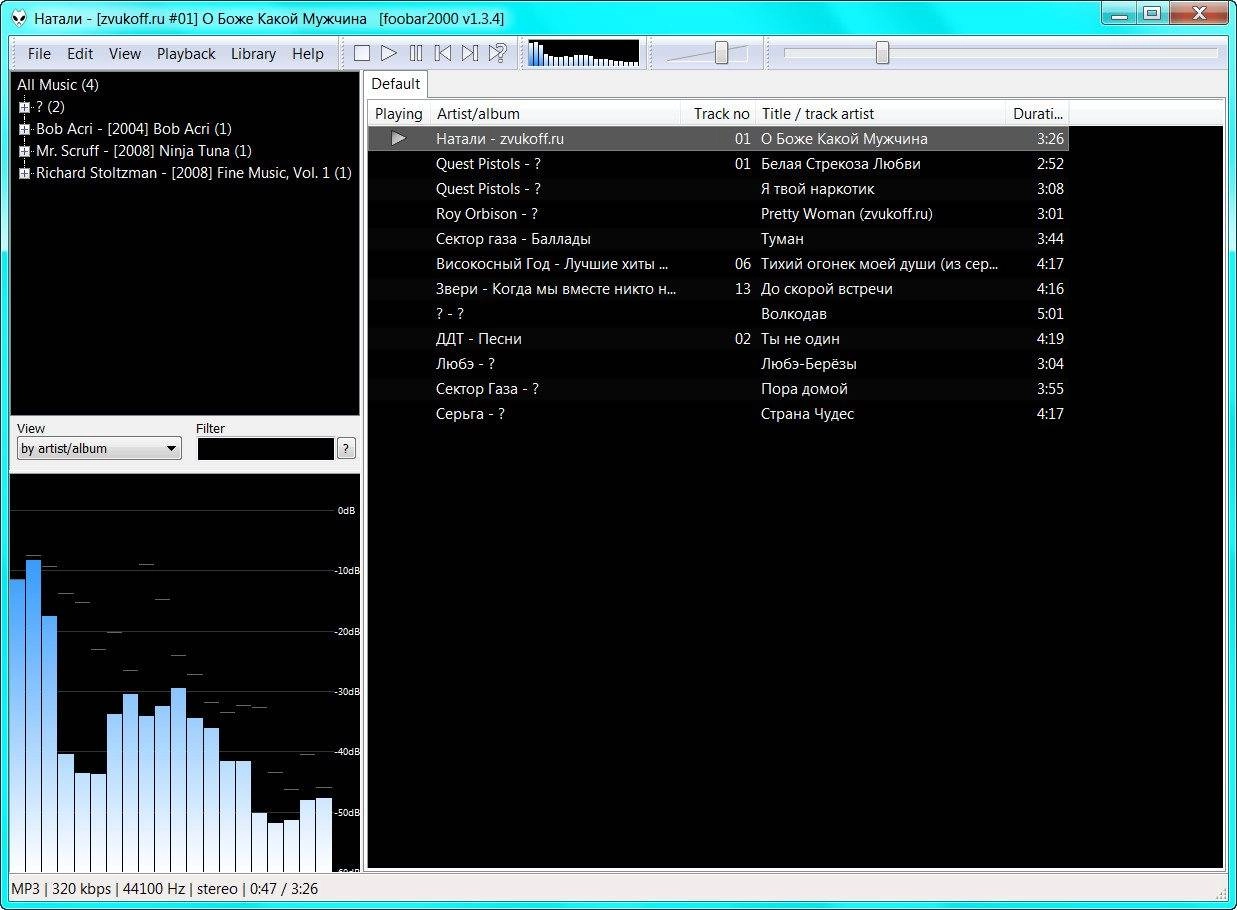The height and width of the screenshot is (910, 1237).
Task: Open the Playback menu
Action: coord(186,54)
